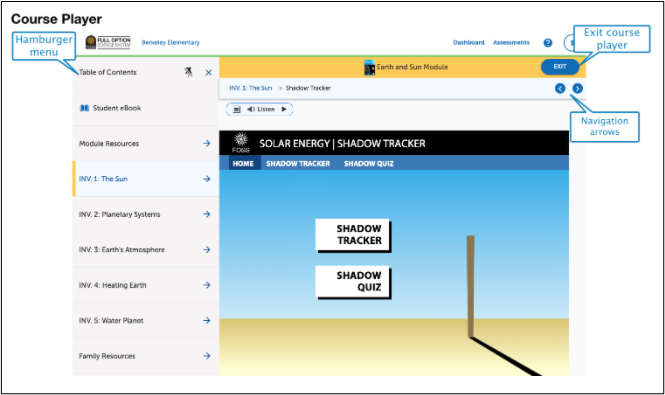Switch to the SHADOW TRACKER tab
Screen dimensions: 665x395
click(x=298, y=164)
